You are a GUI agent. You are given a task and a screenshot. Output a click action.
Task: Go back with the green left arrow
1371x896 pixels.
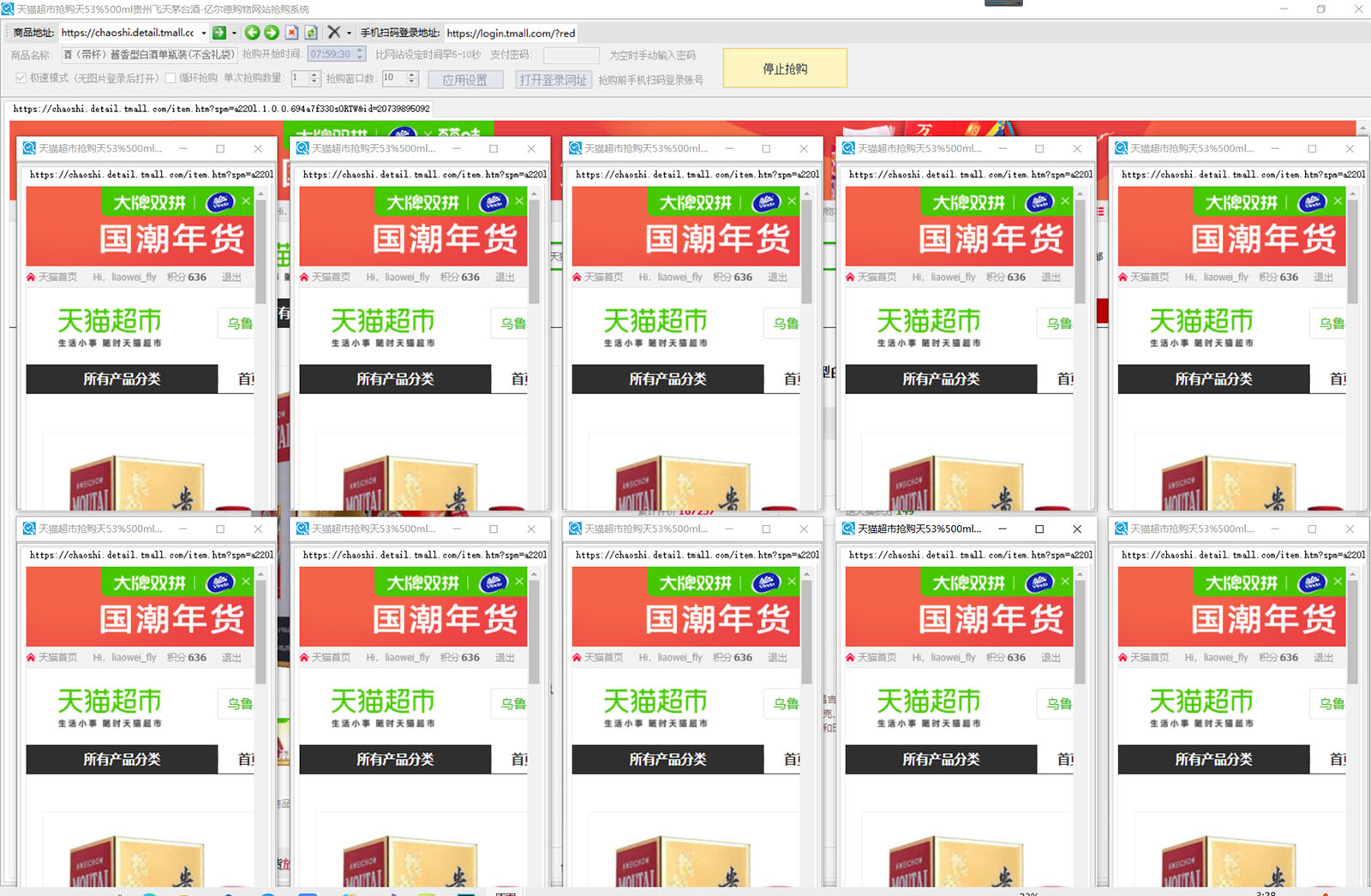[x=252, y=33]
